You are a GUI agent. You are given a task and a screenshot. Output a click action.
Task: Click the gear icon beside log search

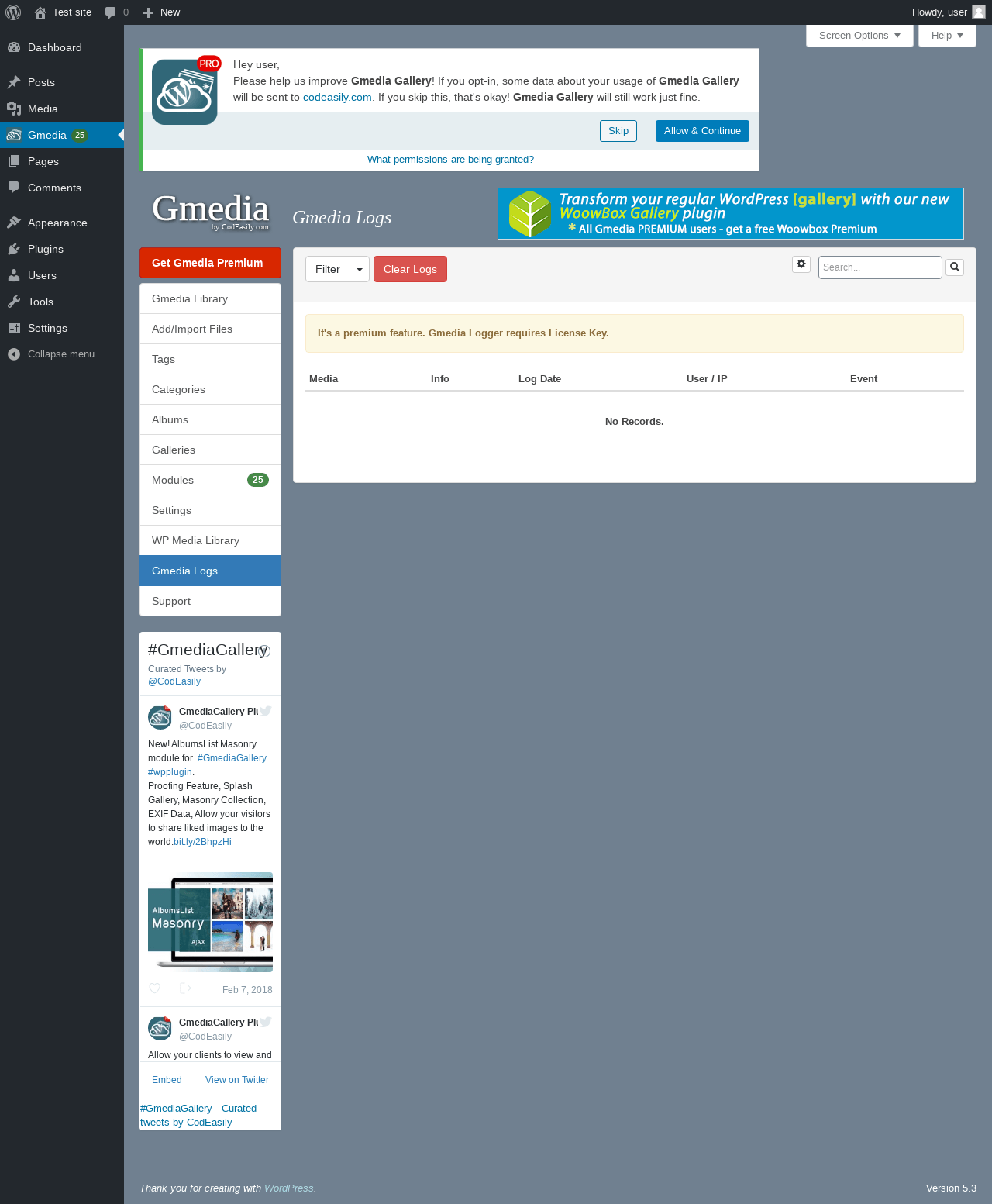(801, 264)
